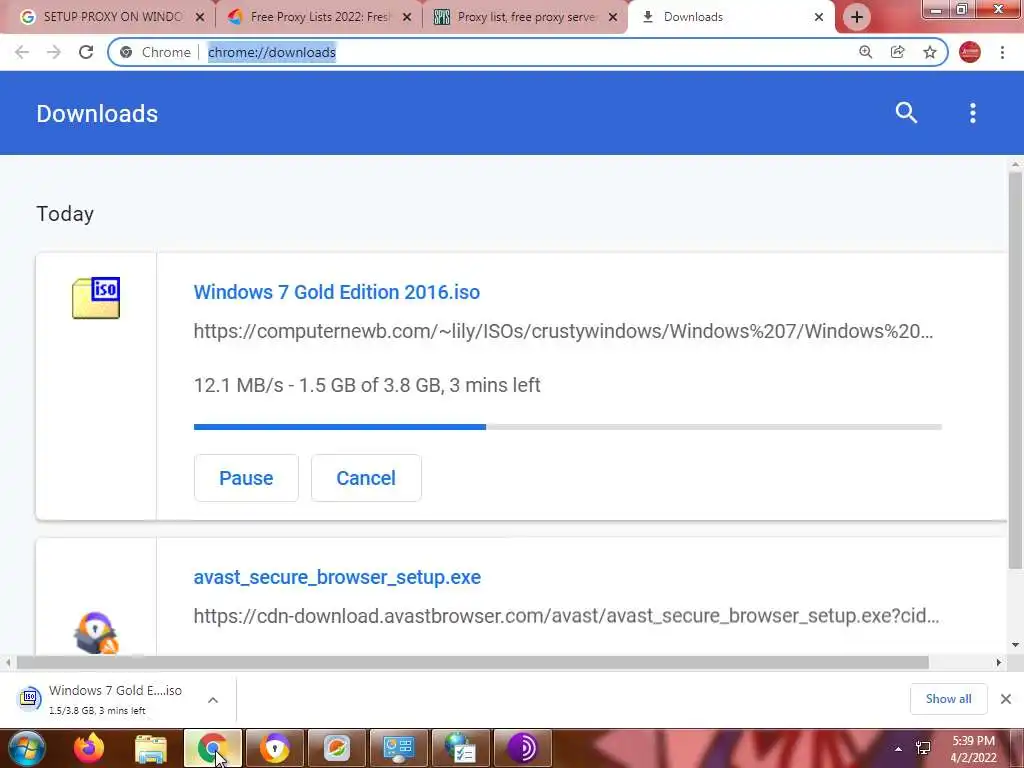1024x768 pixels.
Task: Click the Windows 7 Gold E....iso shelf item
Action: [116, 699]
